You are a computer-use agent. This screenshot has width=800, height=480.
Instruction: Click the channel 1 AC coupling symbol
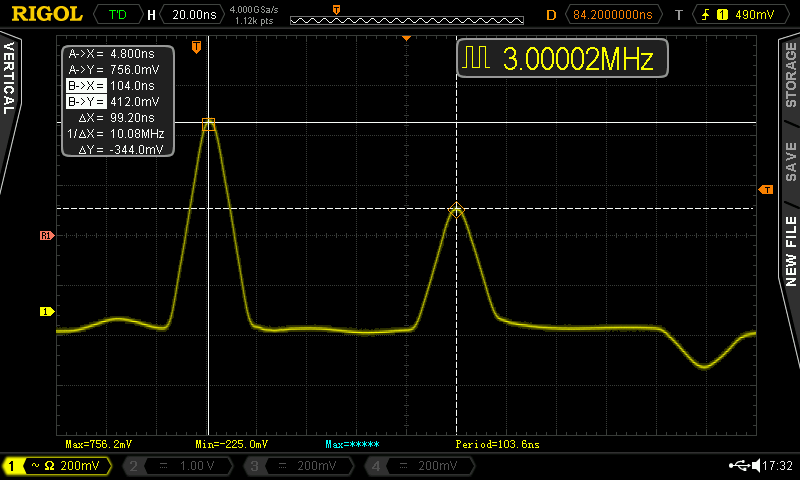[35, 465]
